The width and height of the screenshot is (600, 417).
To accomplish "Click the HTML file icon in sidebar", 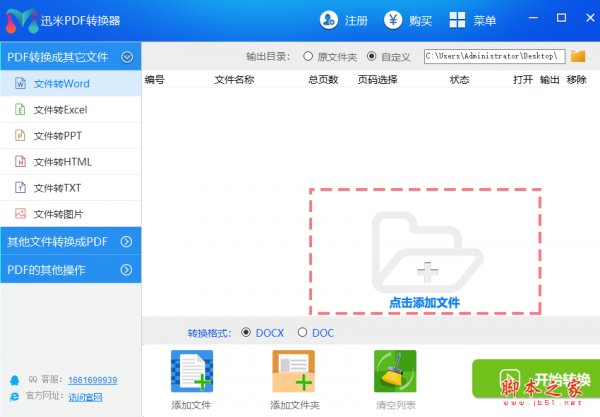I will coord(20,161).
